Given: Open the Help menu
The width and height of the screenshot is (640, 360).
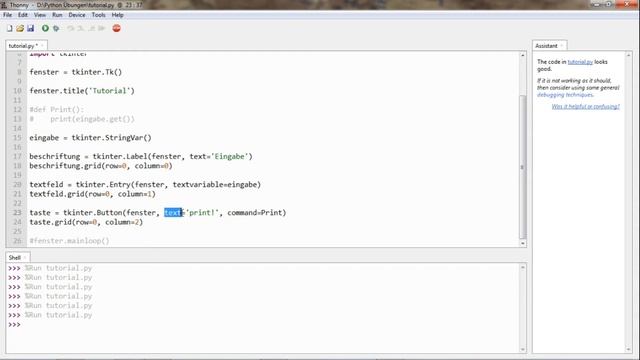Looking at the screenshot, I should (x=117, y=15).
